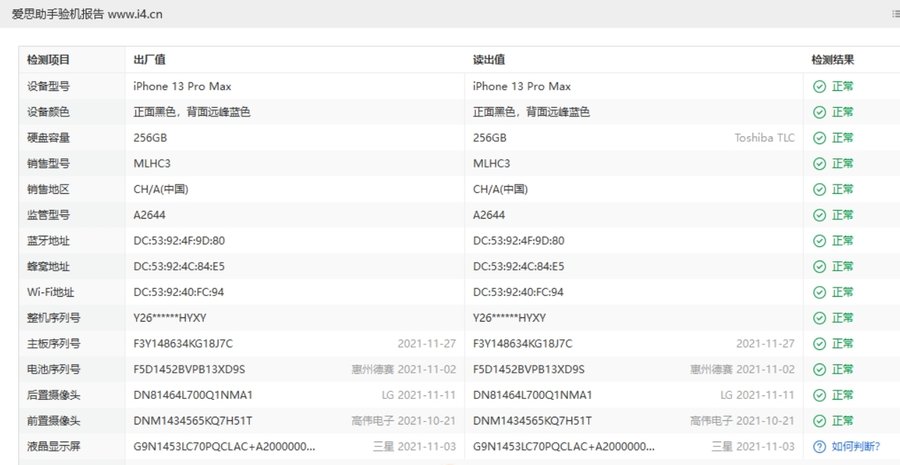Click the 读出值 column header
Screen dimensions: 900x465
pyautogui.click(x=488, y=60)
